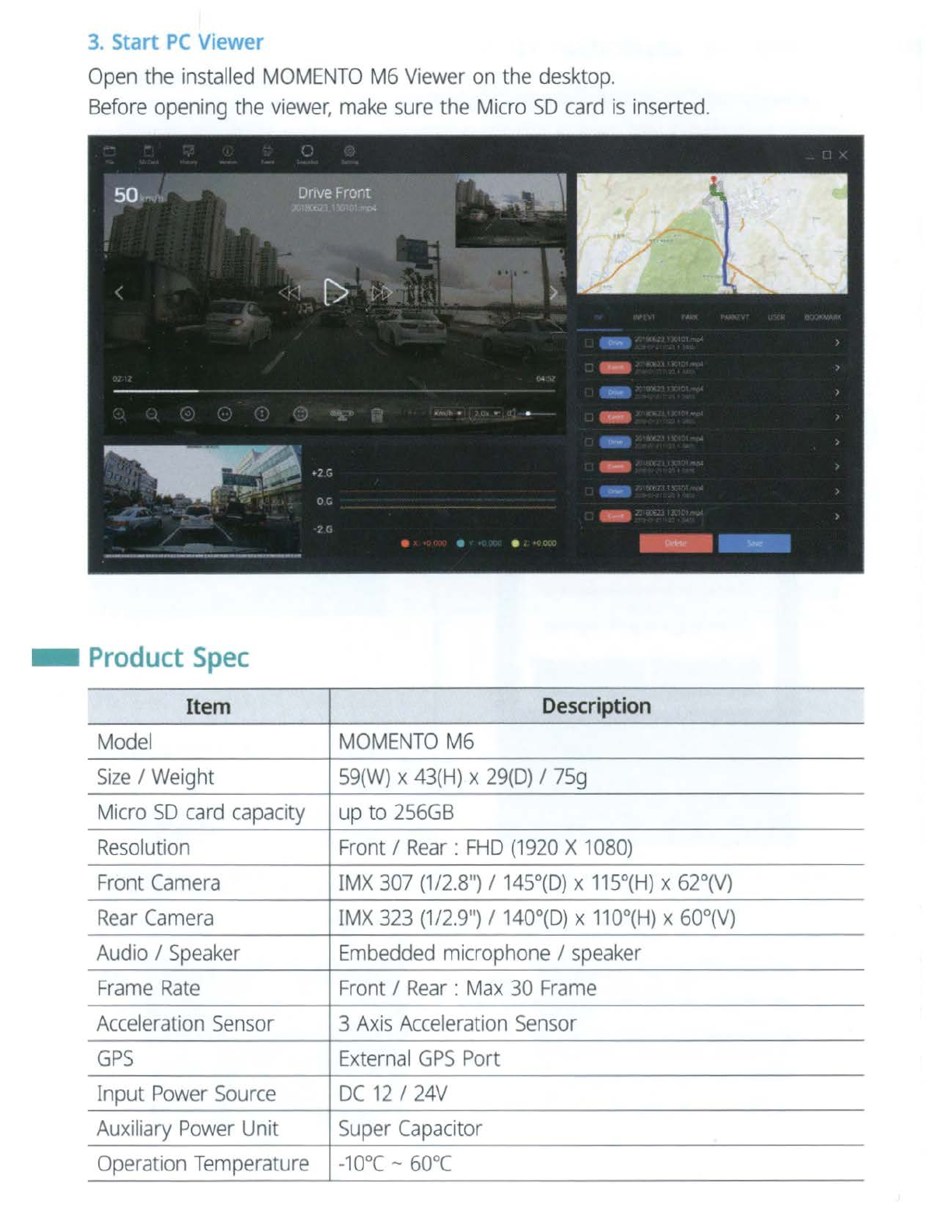Viewport: 952px width, 1232px height.
Task: Click the zoom out magnifier icon
Action: [152, 415]
